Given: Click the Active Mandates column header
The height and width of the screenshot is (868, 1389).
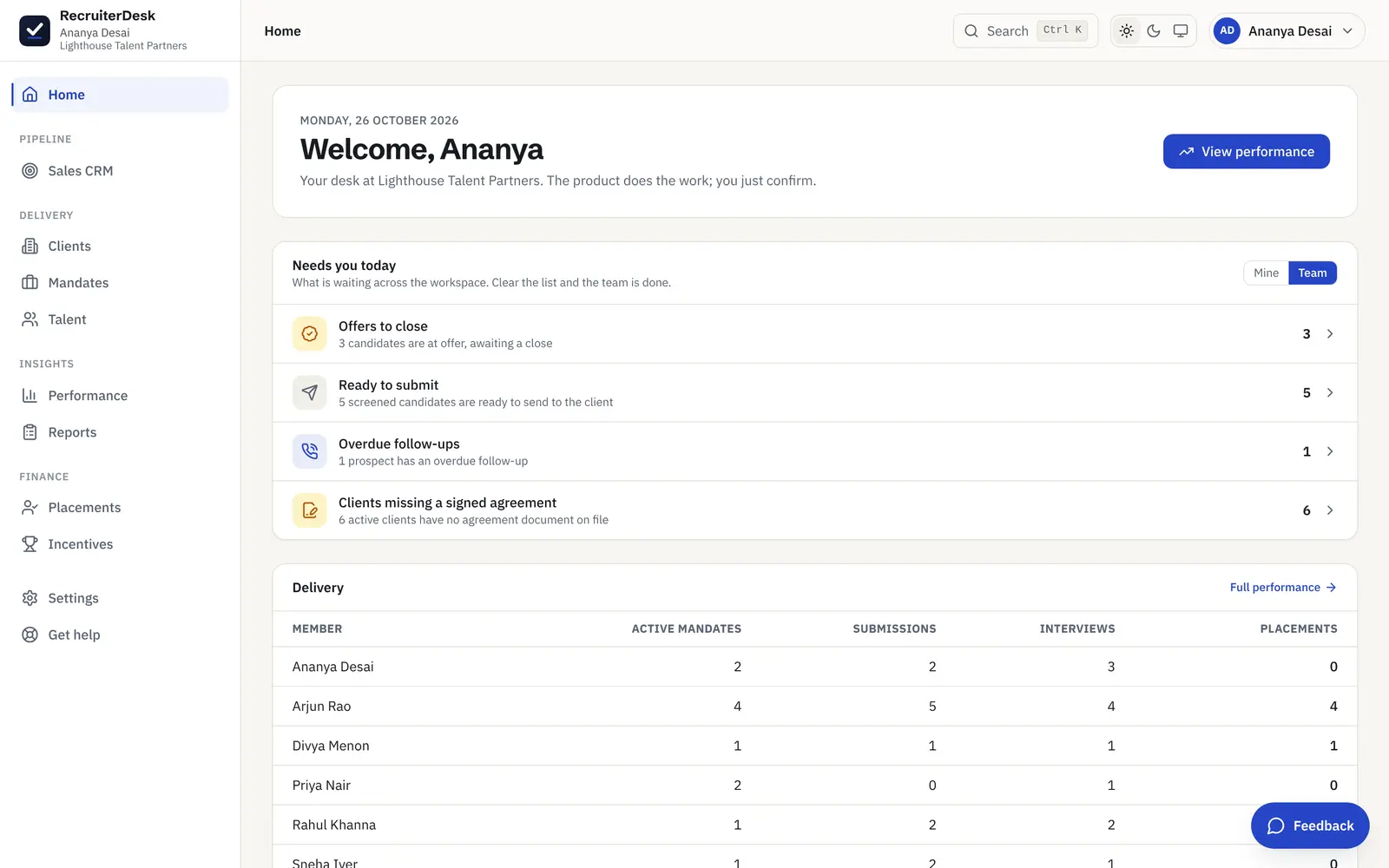Looking at the screenshot, I should tap(687, 629).
